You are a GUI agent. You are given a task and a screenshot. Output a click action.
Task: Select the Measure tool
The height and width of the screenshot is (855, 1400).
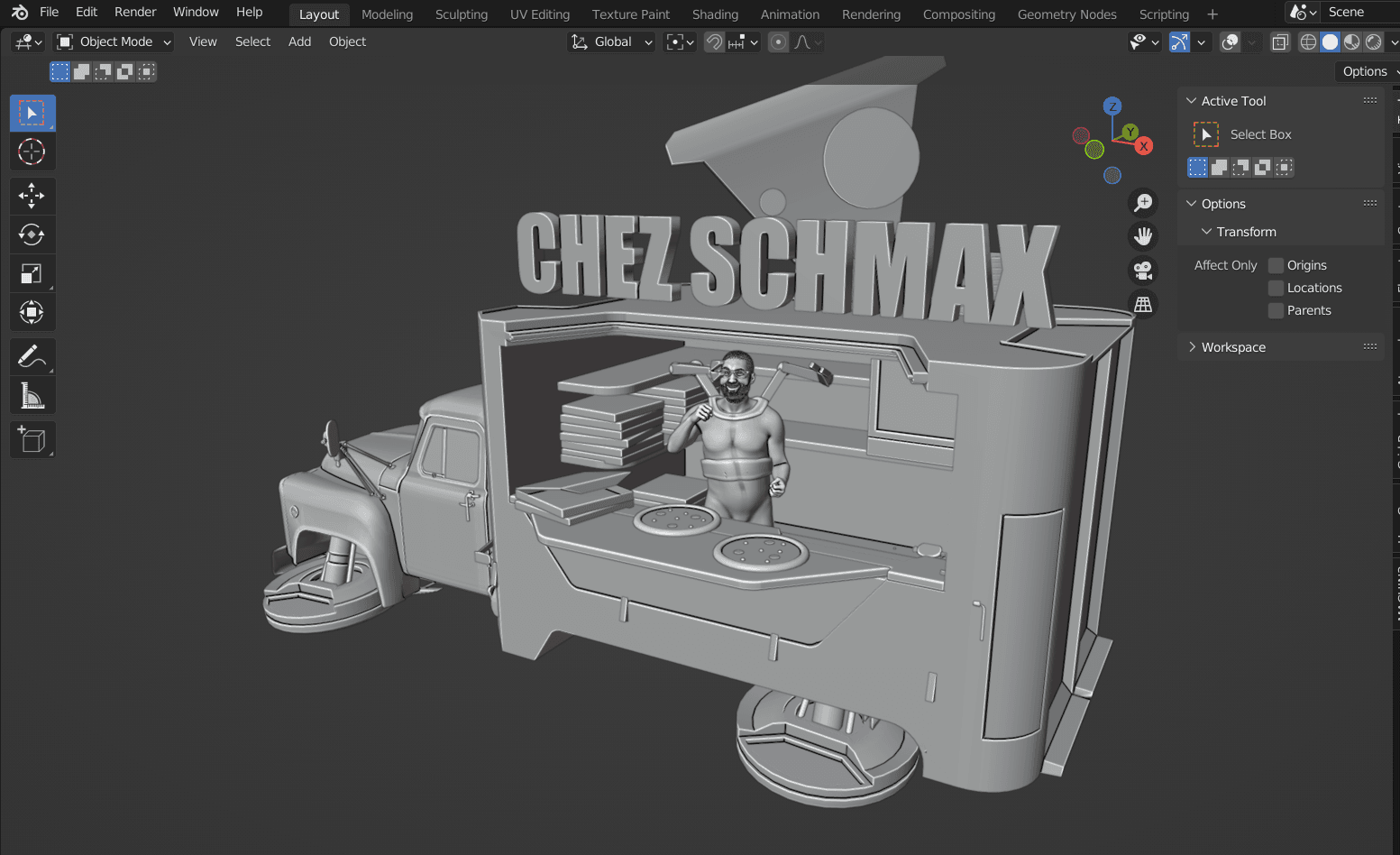(32, 396)
